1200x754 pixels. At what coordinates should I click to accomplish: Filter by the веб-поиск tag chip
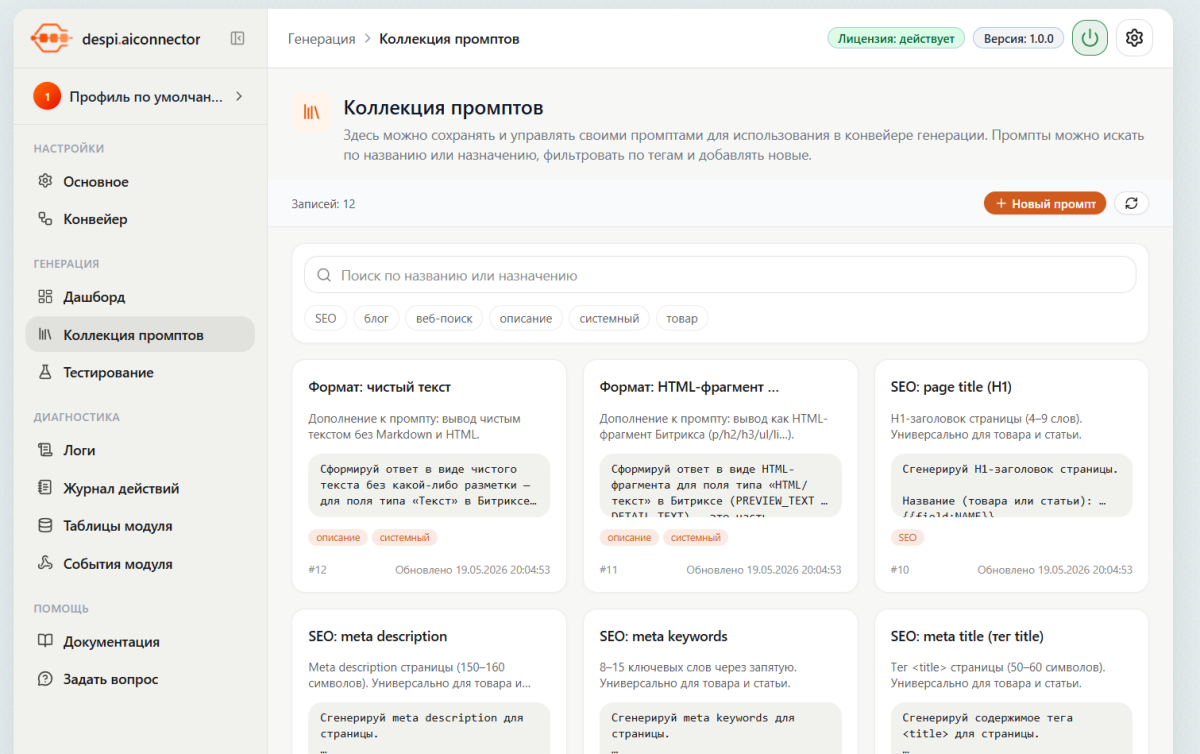(444, 318)
